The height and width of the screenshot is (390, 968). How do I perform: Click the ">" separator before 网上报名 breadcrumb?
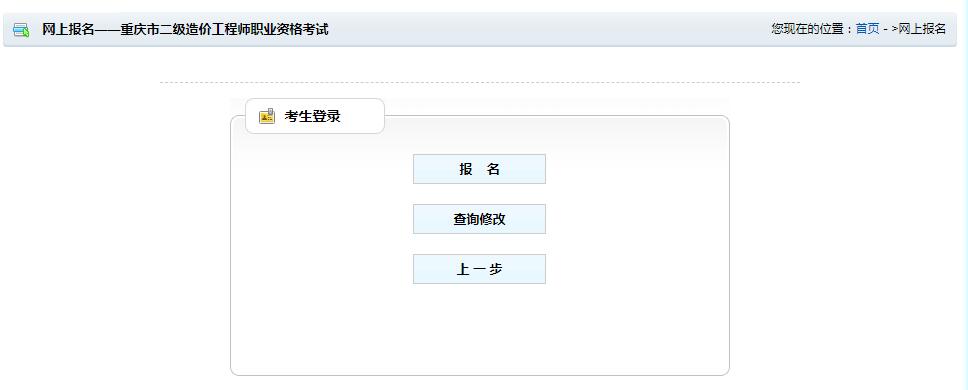click(895, 29)
